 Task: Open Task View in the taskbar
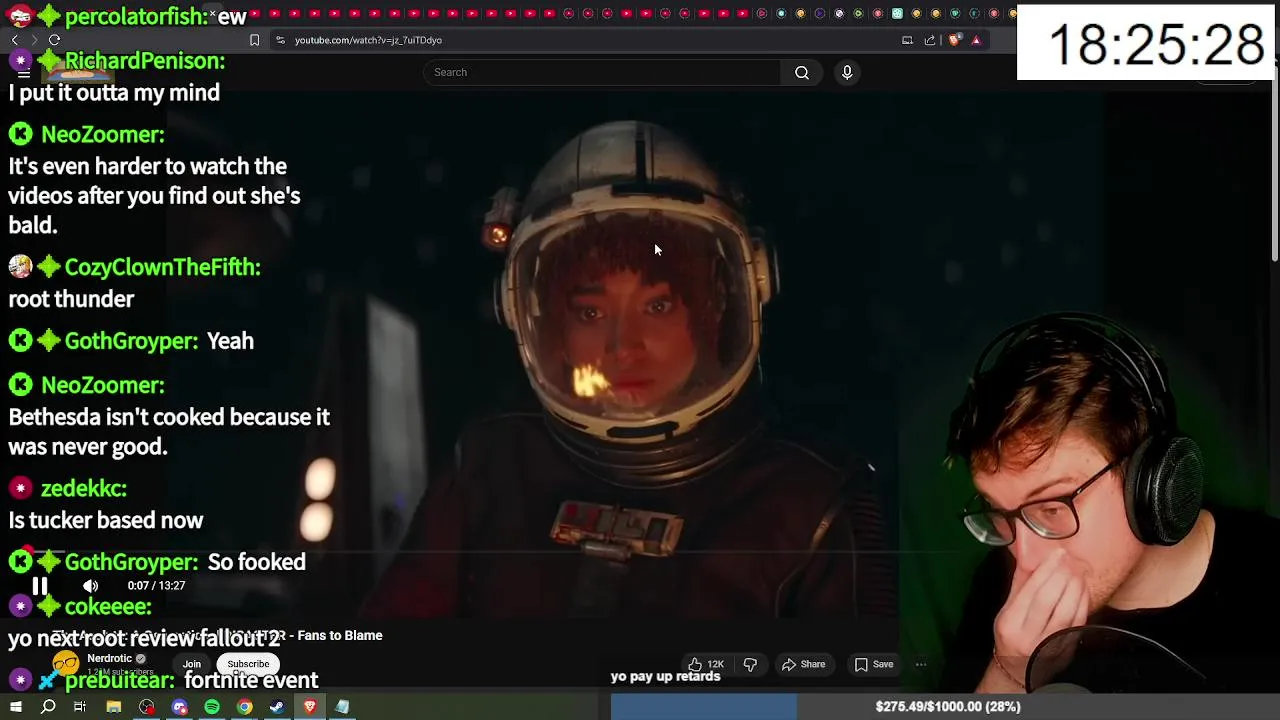[80, 707]
